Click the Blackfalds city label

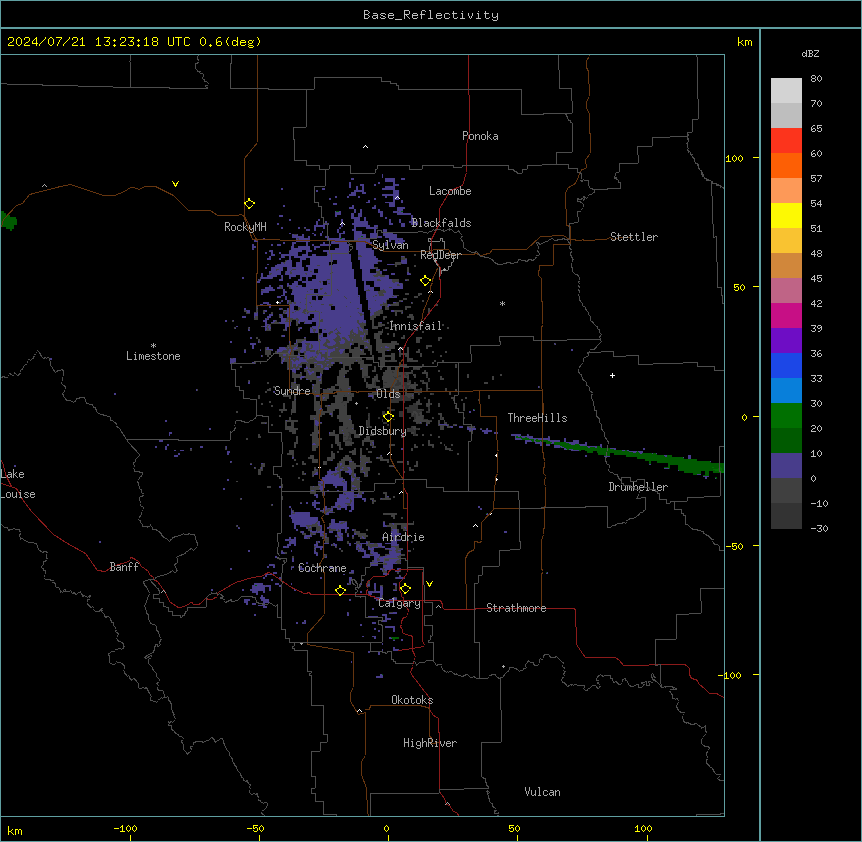441,223
